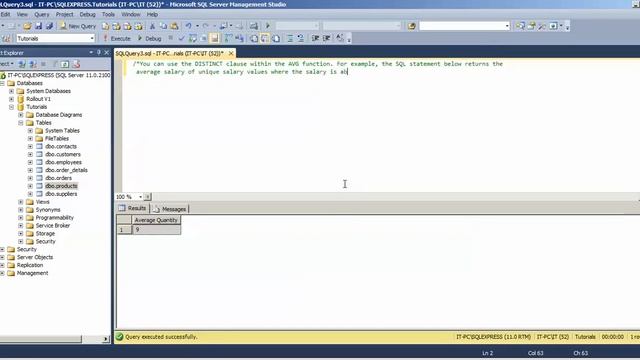This screenshot has height=360, width=640.
Task: Open the Query menu
Action: pos(41,14)
